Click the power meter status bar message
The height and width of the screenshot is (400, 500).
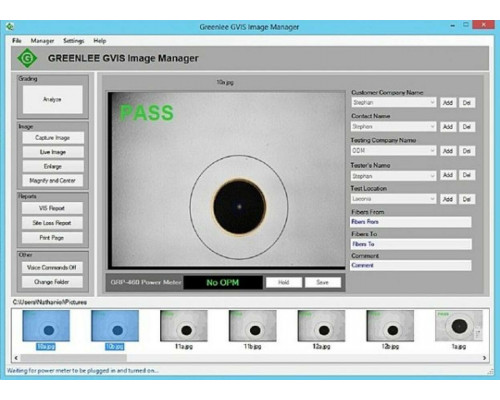(x=83, y=370)
